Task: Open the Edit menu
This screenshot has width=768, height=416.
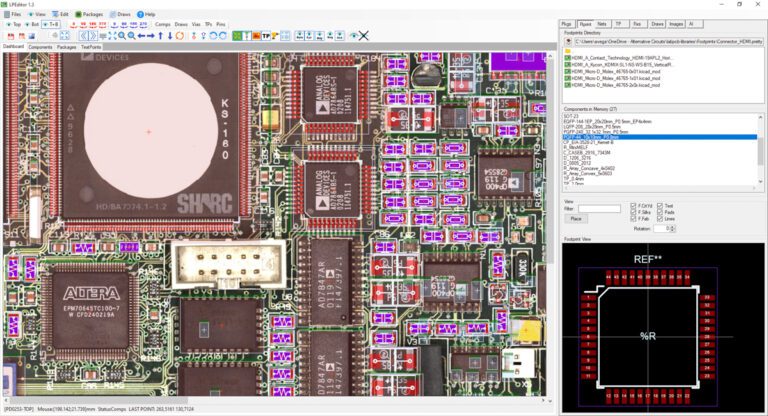Action: (x=61, y=14)
